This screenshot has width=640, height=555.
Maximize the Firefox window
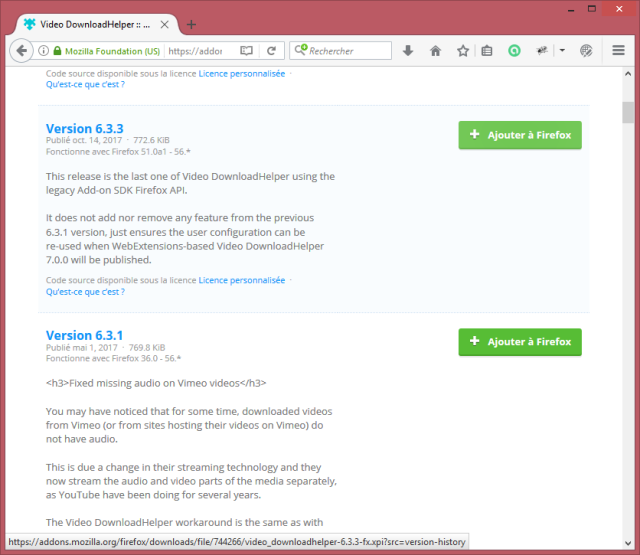[592, 9]
